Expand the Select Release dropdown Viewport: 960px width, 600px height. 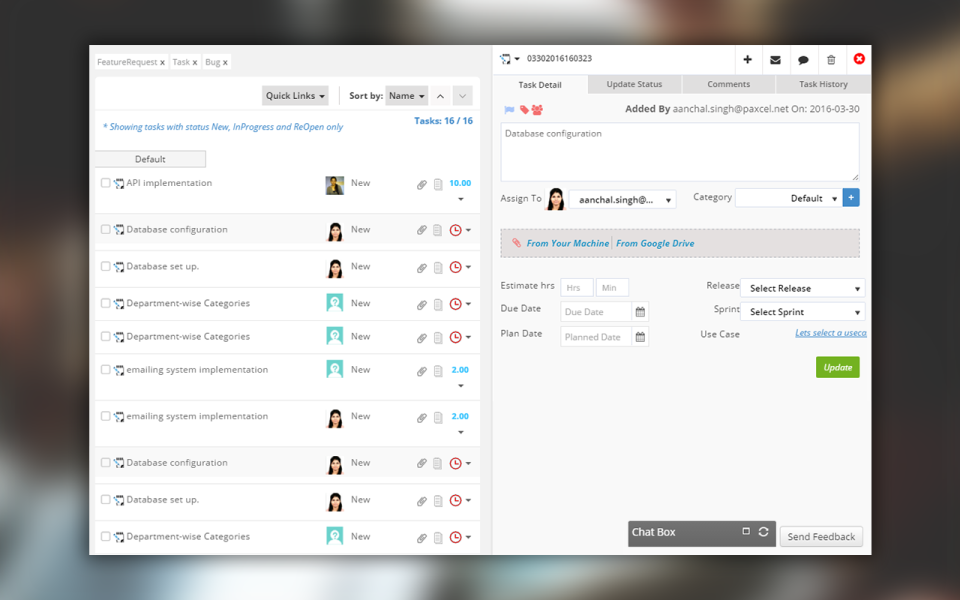pyautogui.click(x=802, y=288)
